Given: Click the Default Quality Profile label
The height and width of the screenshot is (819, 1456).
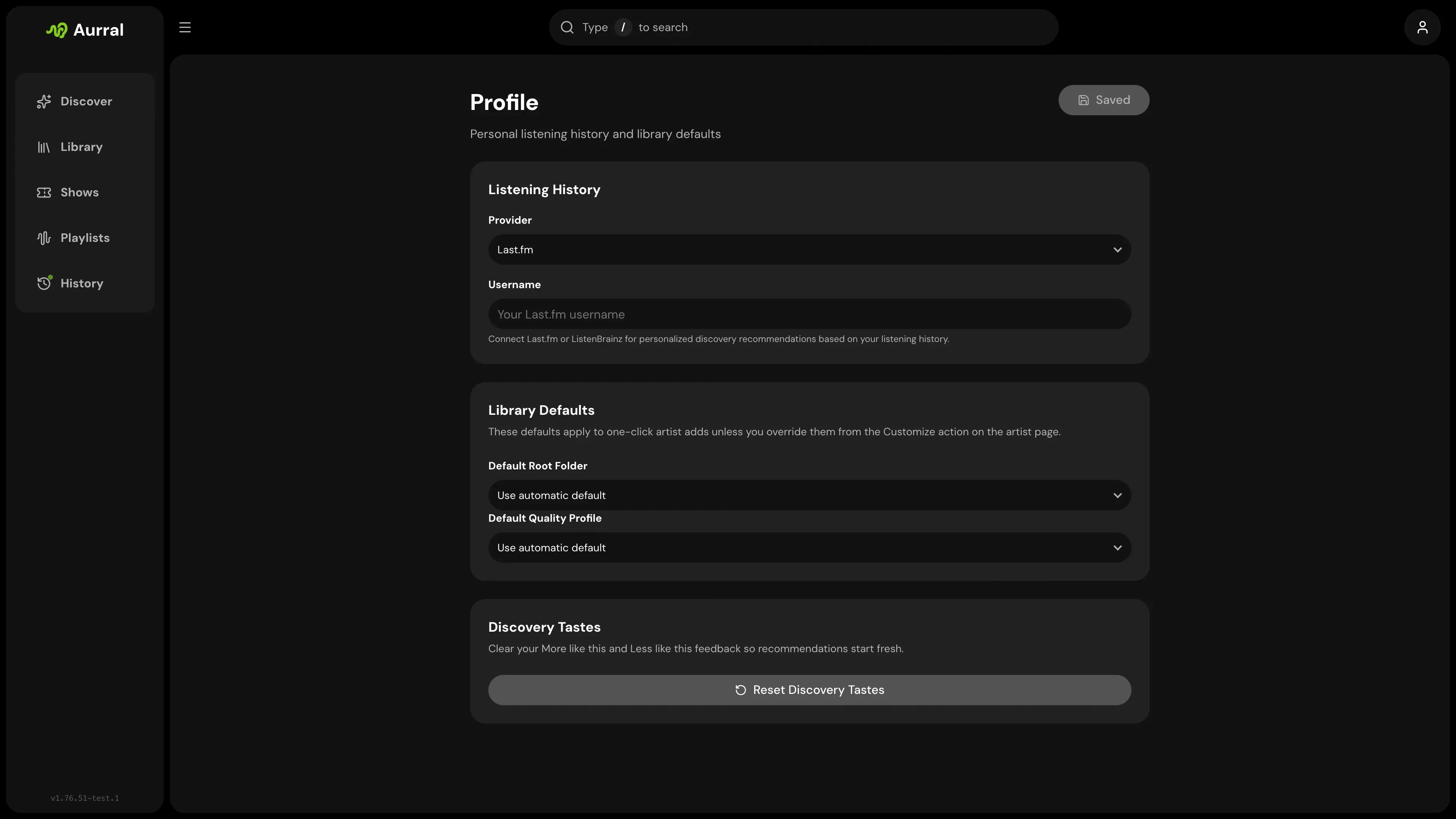Looking at the screenshot, I should point(544,518).
